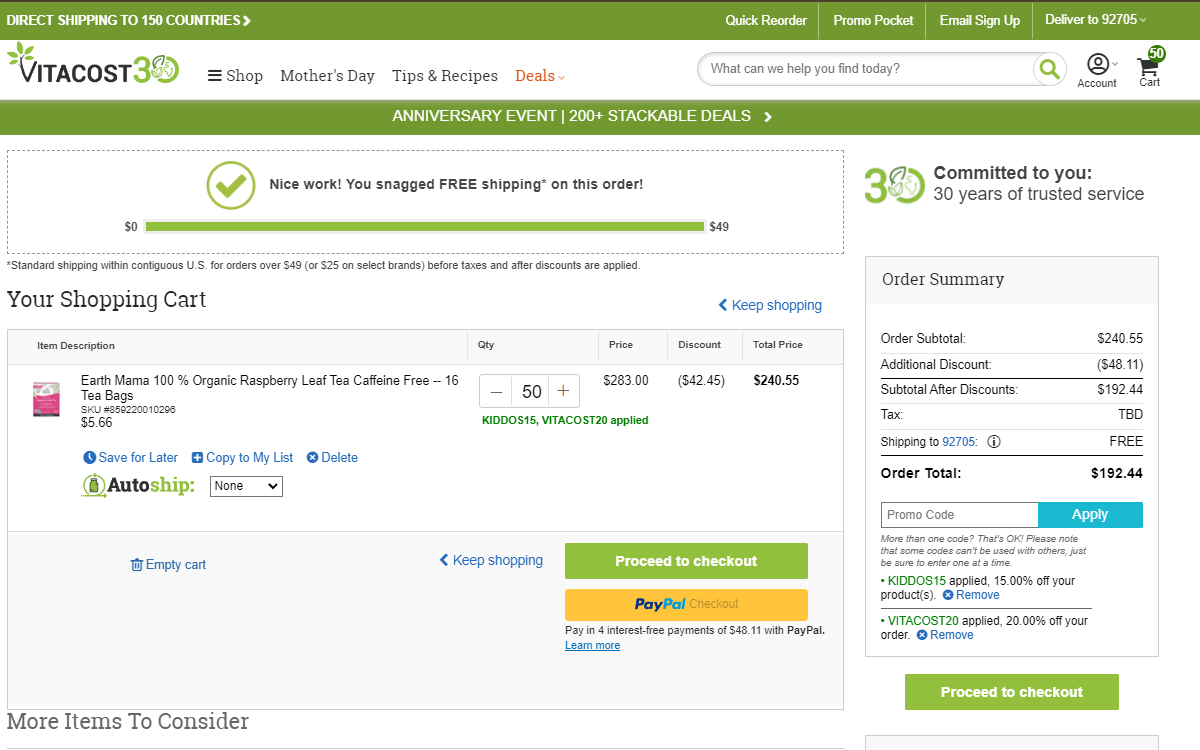Viewport: 1200px width, 750px height.
Task: Click the PayPal Checkout button
Action: click(x=686, y=604)
